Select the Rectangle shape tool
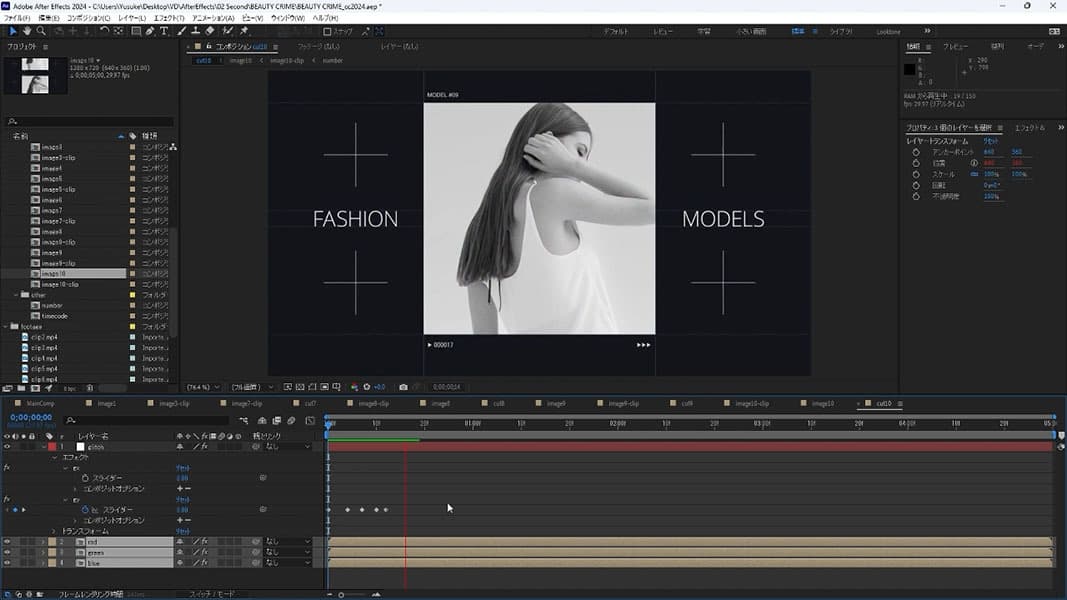1067x600 pixels. [136, 31]
